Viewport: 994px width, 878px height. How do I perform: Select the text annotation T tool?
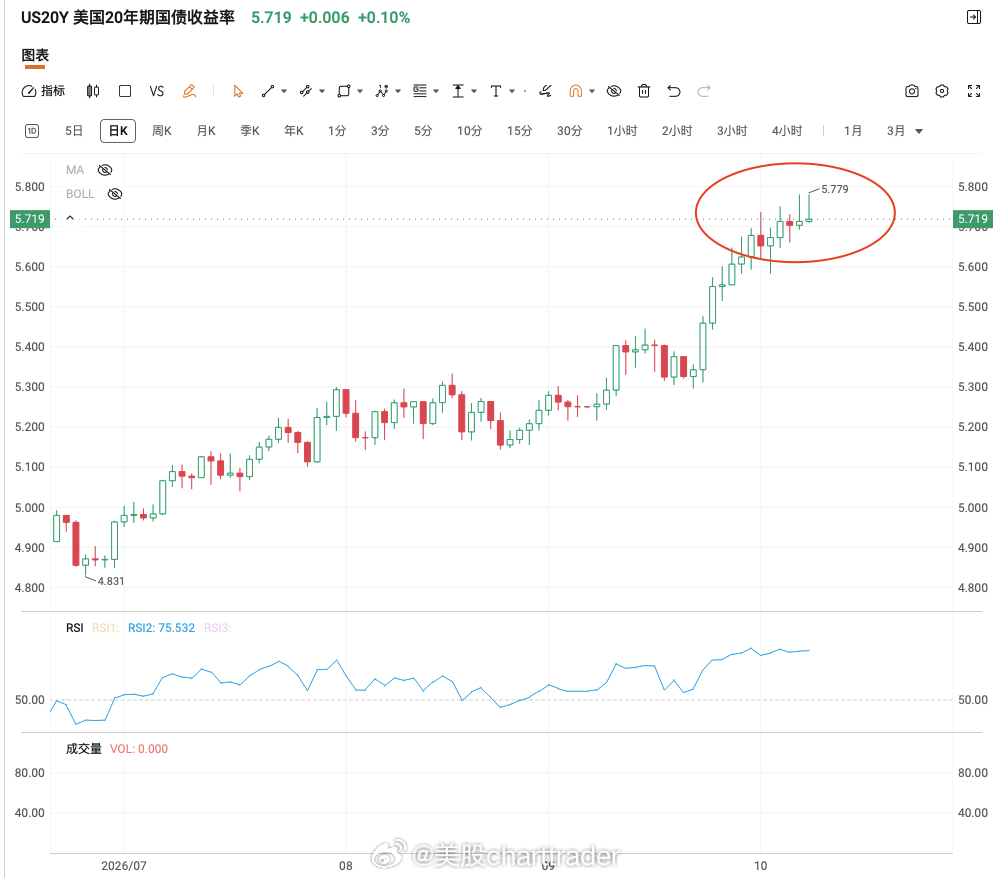(x=496, y=91)
